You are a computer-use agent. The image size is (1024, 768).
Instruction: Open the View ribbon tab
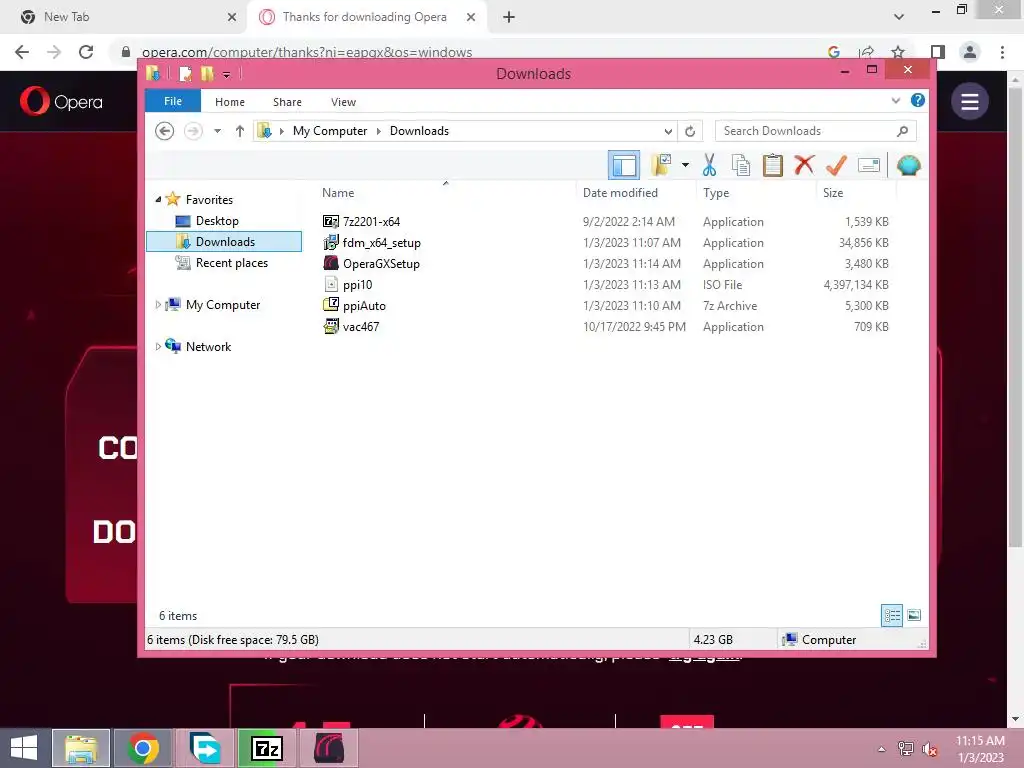(344, 102)
